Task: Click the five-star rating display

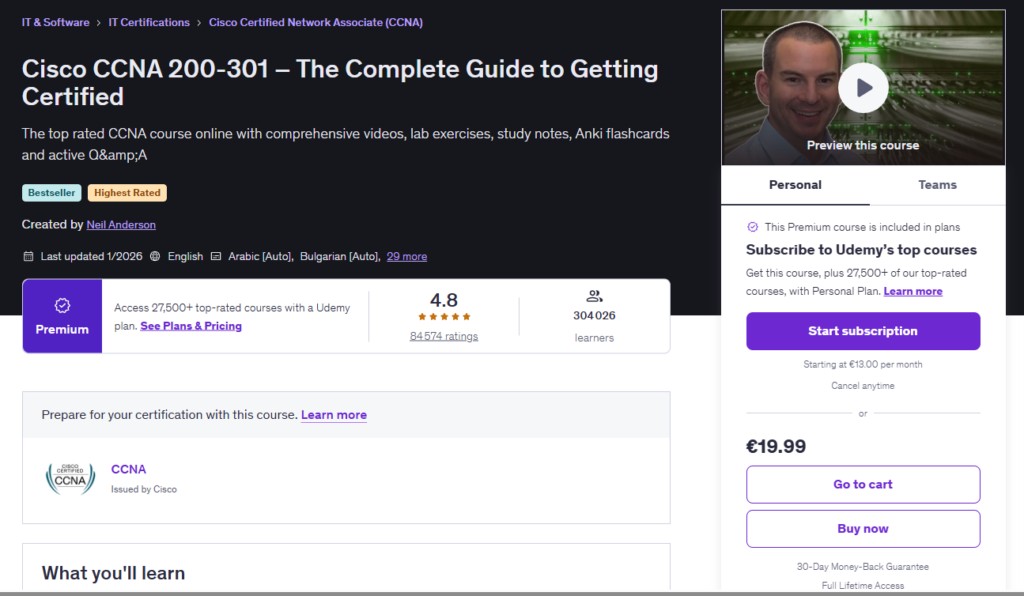Action: click(x=443, y=317)
